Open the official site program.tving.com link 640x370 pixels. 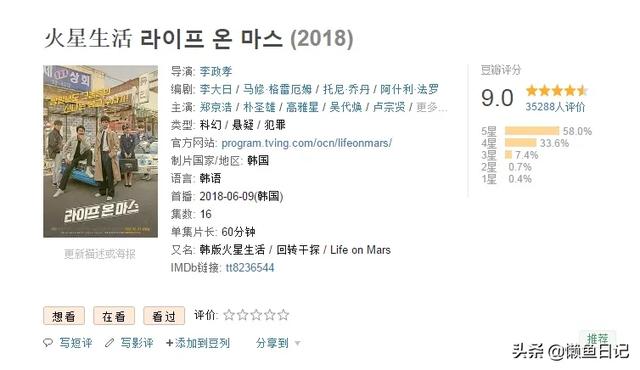point(307,143)
